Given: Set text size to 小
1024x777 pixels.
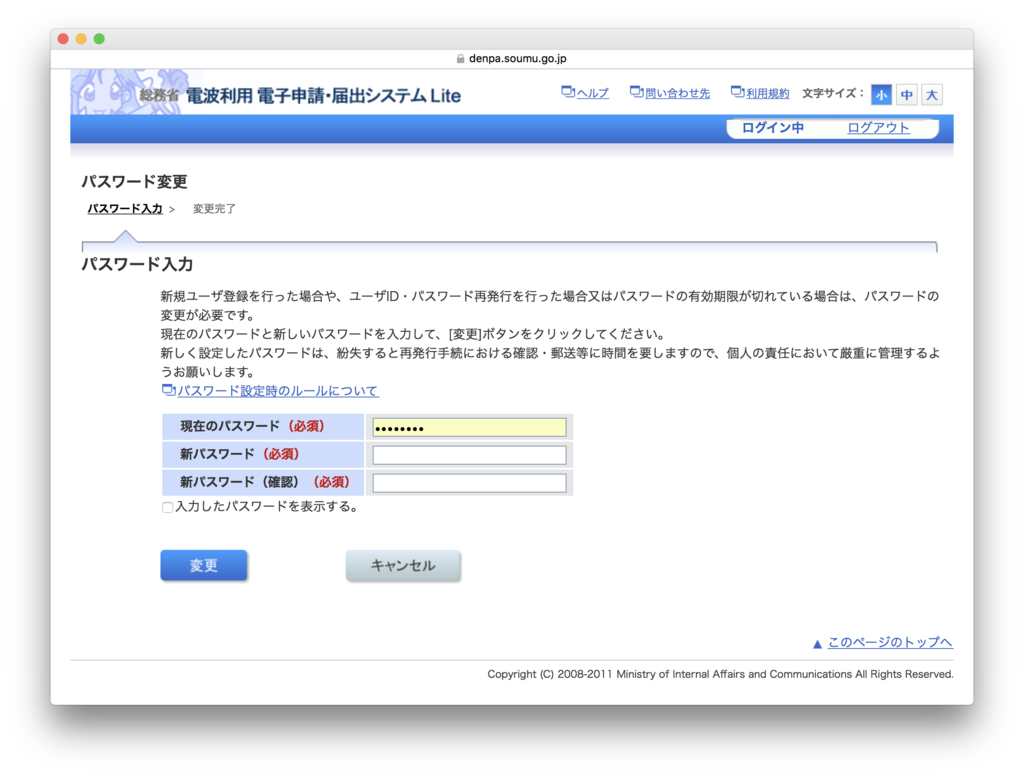Looking at the screenshot, I should [882, 95].
